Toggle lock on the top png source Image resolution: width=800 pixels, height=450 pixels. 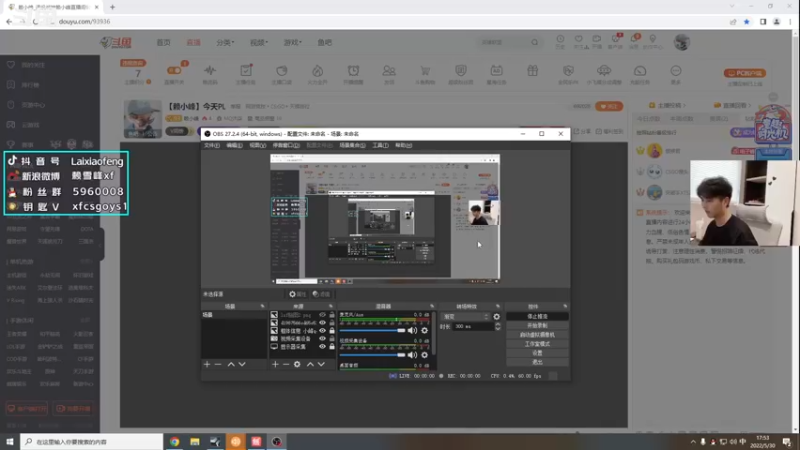point(332,315)
